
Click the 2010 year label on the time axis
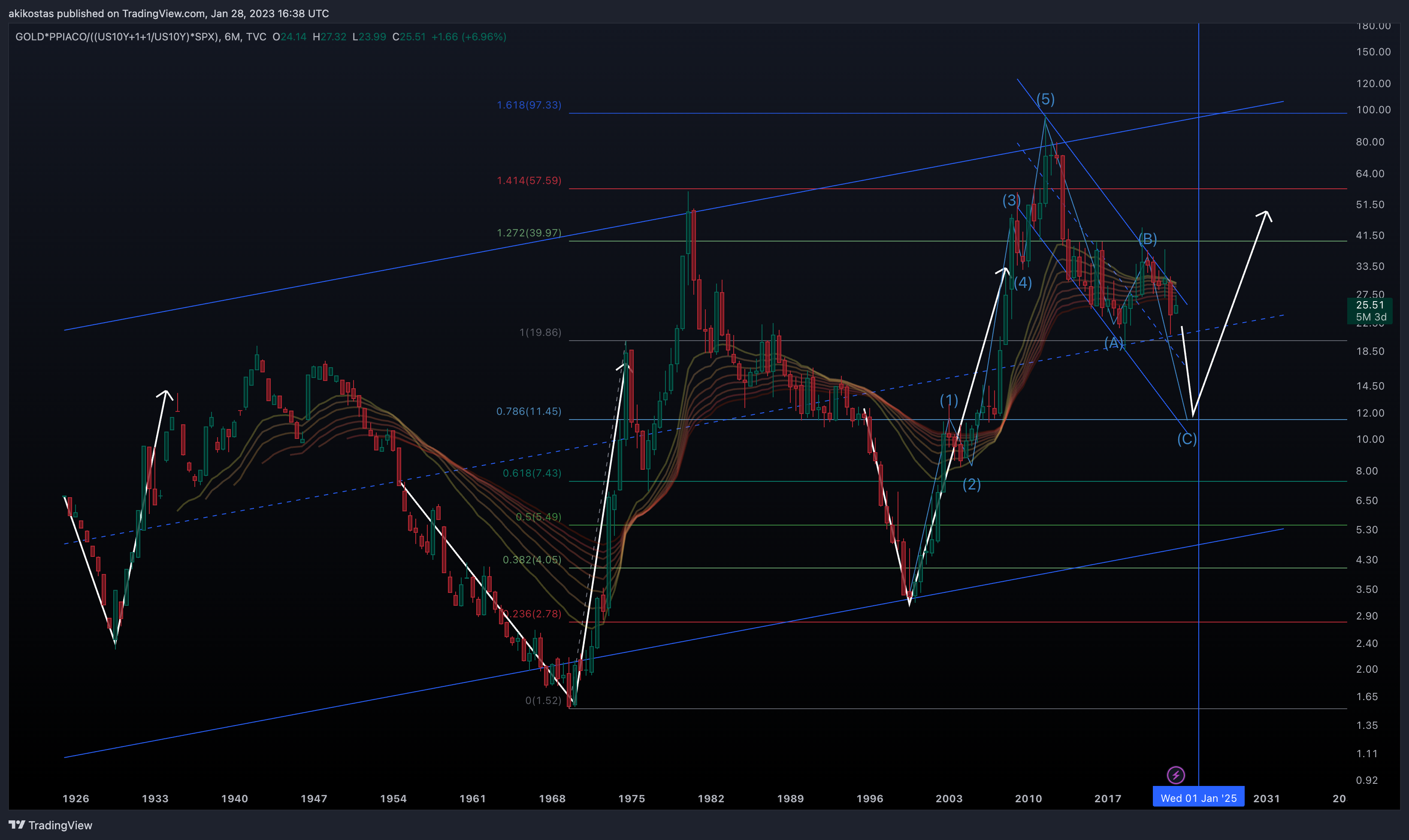[x=1028, y=799]
